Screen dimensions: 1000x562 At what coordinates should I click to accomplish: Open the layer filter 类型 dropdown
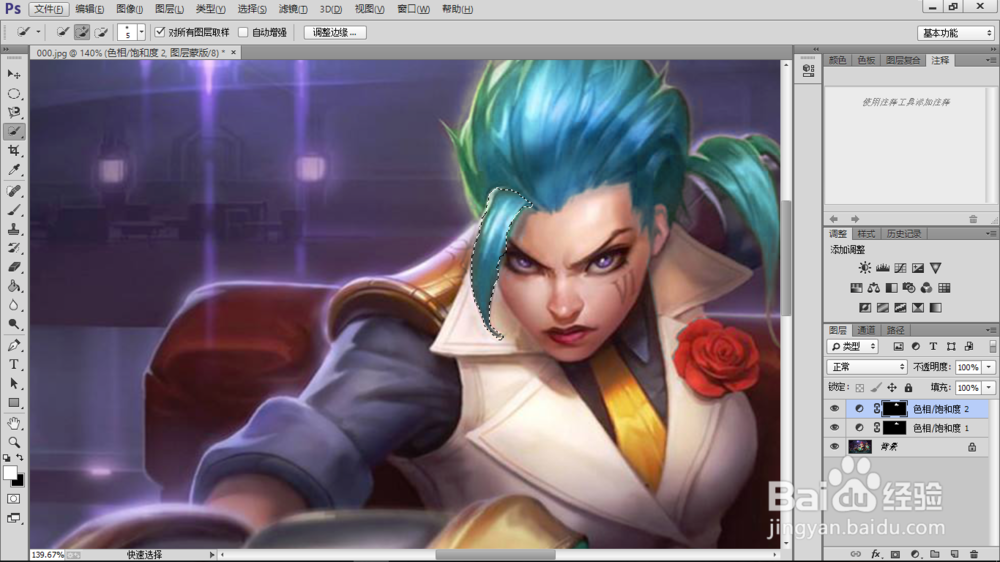tap(853, 346)
